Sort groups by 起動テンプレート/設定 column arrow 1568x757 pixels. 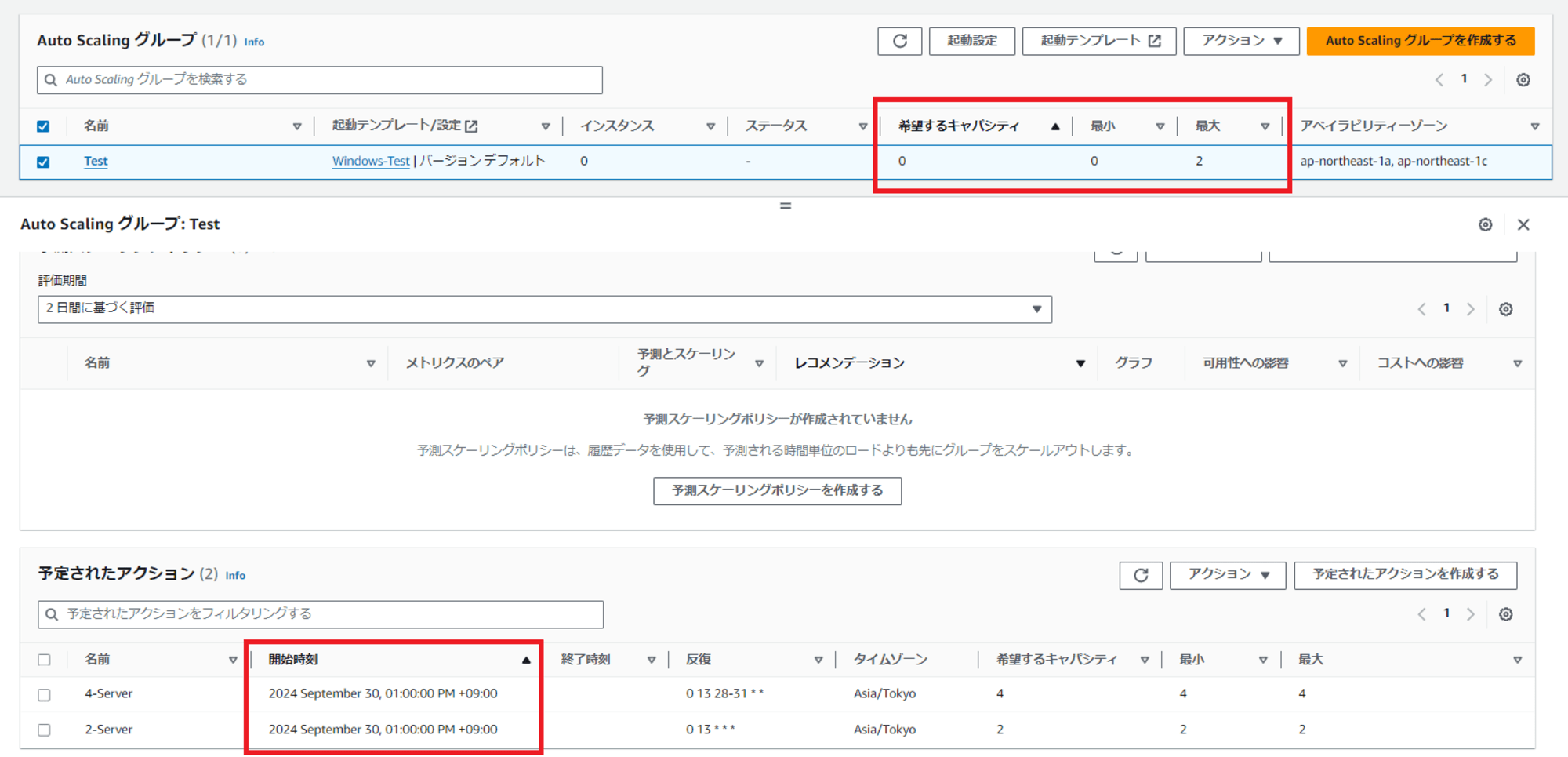click(x=545, y=126)
